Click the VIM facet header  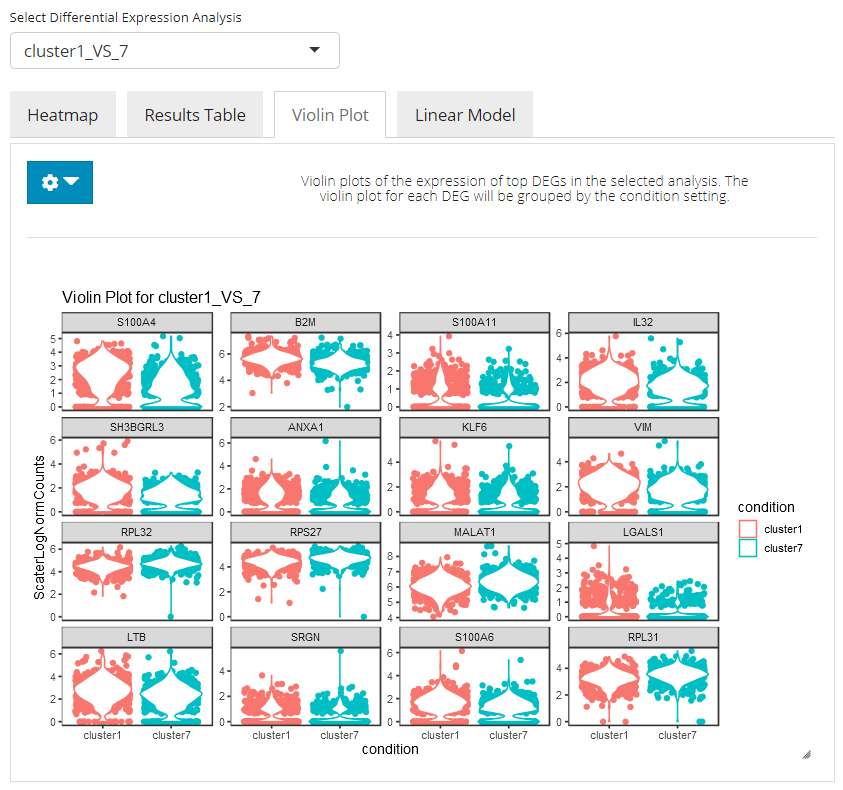click(x=643, y=427)
